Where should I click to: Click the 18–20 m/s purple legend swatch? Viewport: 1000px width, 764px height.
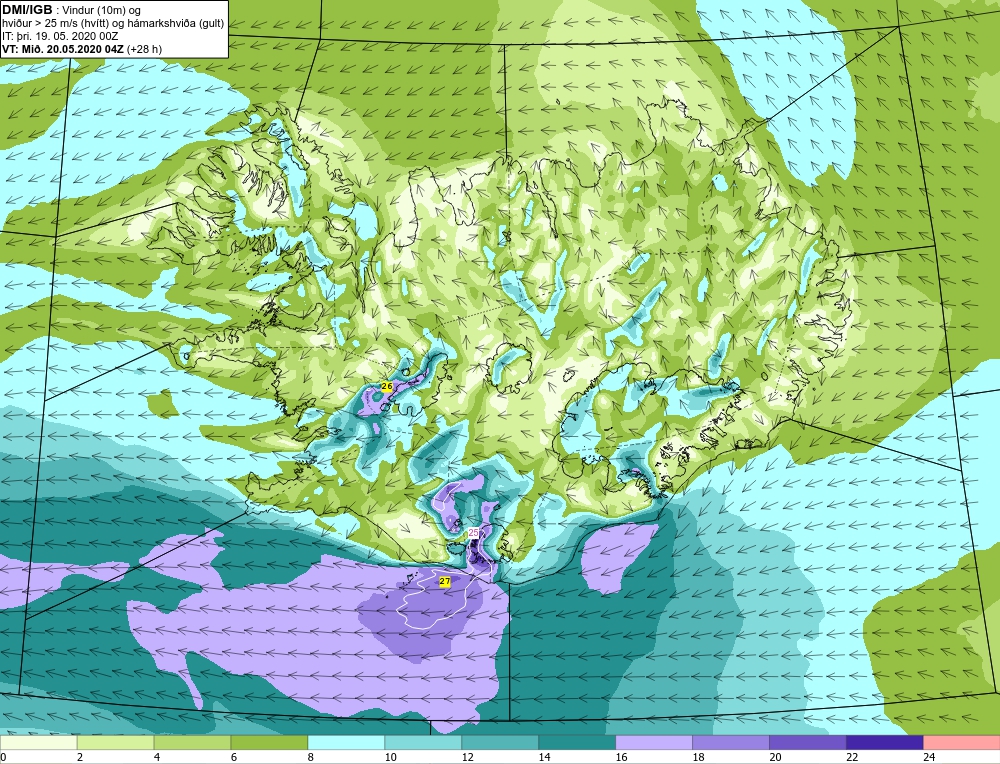(731, 743)
